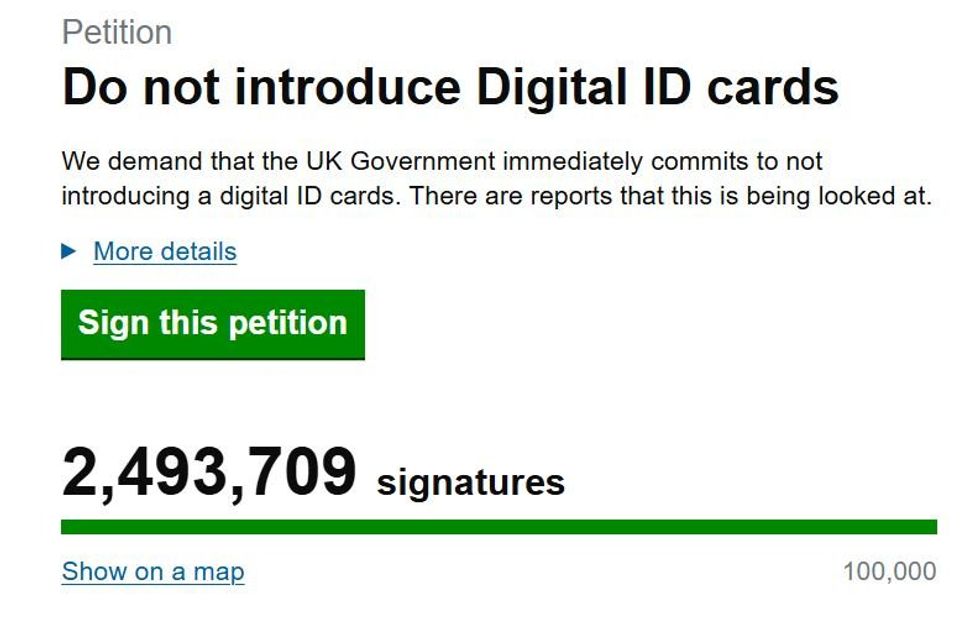980x628 pixels.
Task: Open the More details link
Action: point(165,251)
